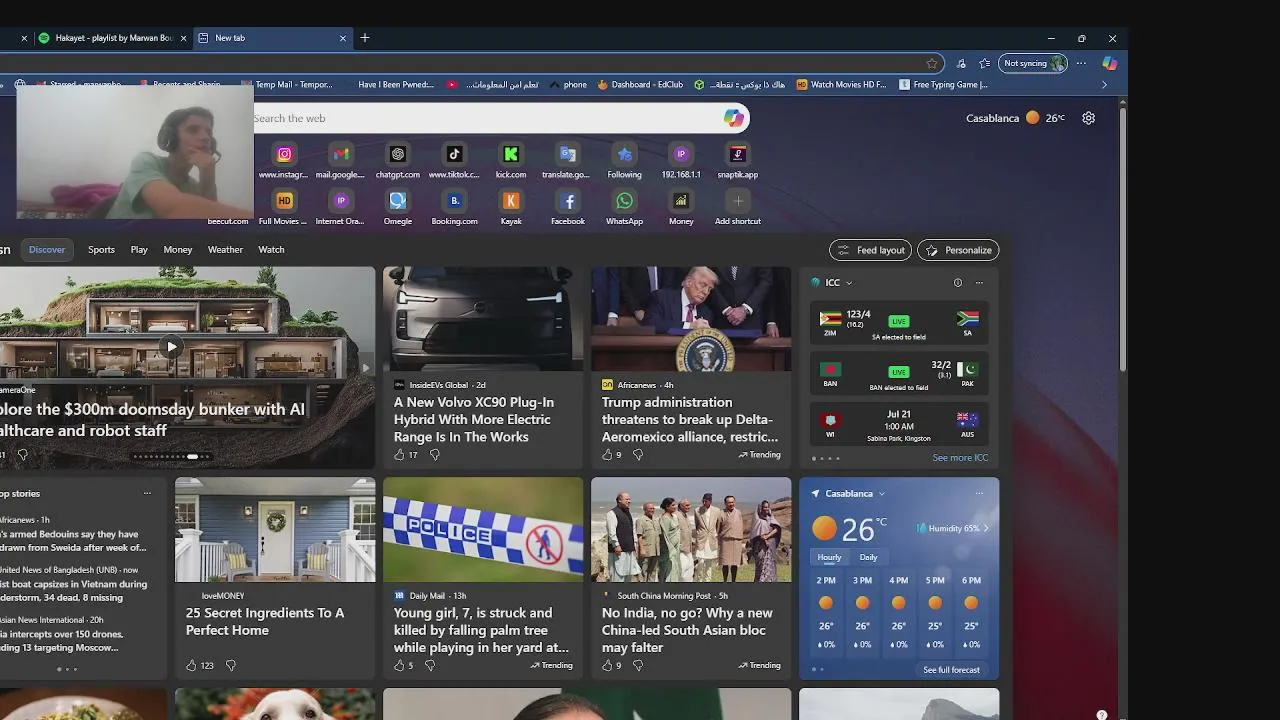This screenshot has height=720, width=1280.
Task: Switch to the Watch feed tab
Action: (x=271, y=250)
